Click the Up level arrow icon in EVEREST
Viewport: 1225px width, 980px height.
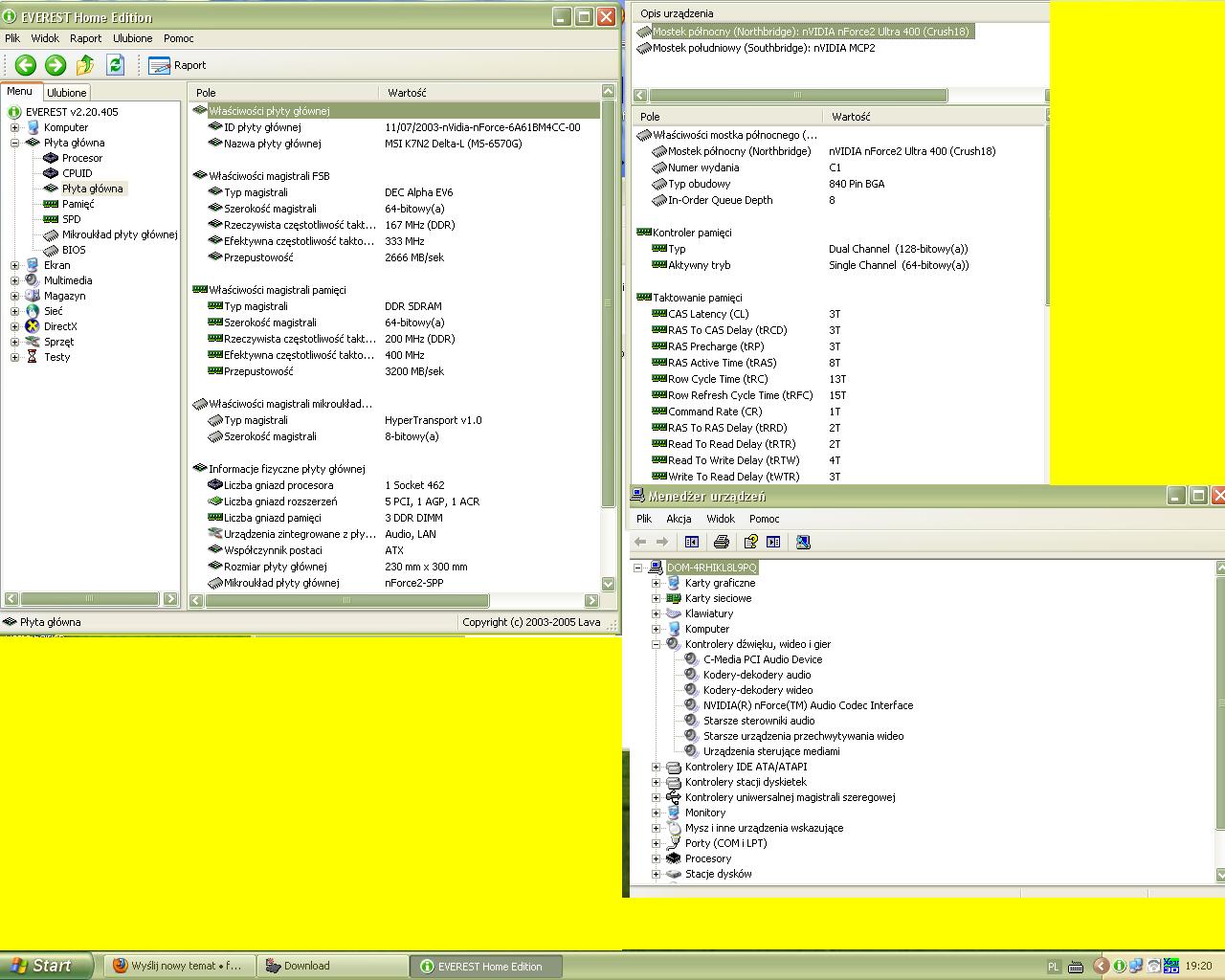coord(85,65)
